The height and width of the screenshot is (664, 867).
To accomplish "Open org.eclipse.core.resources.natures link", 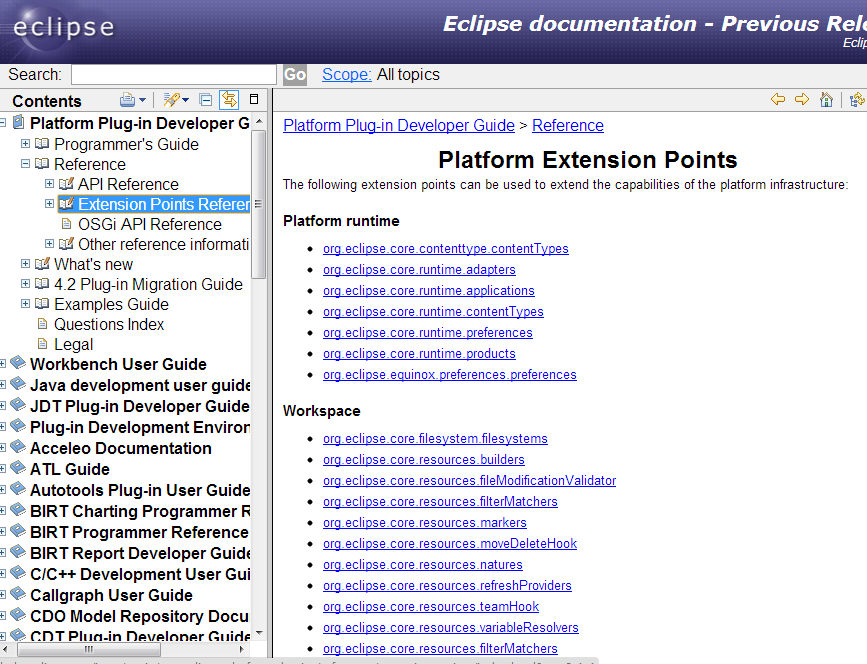I will click(422, 565).
